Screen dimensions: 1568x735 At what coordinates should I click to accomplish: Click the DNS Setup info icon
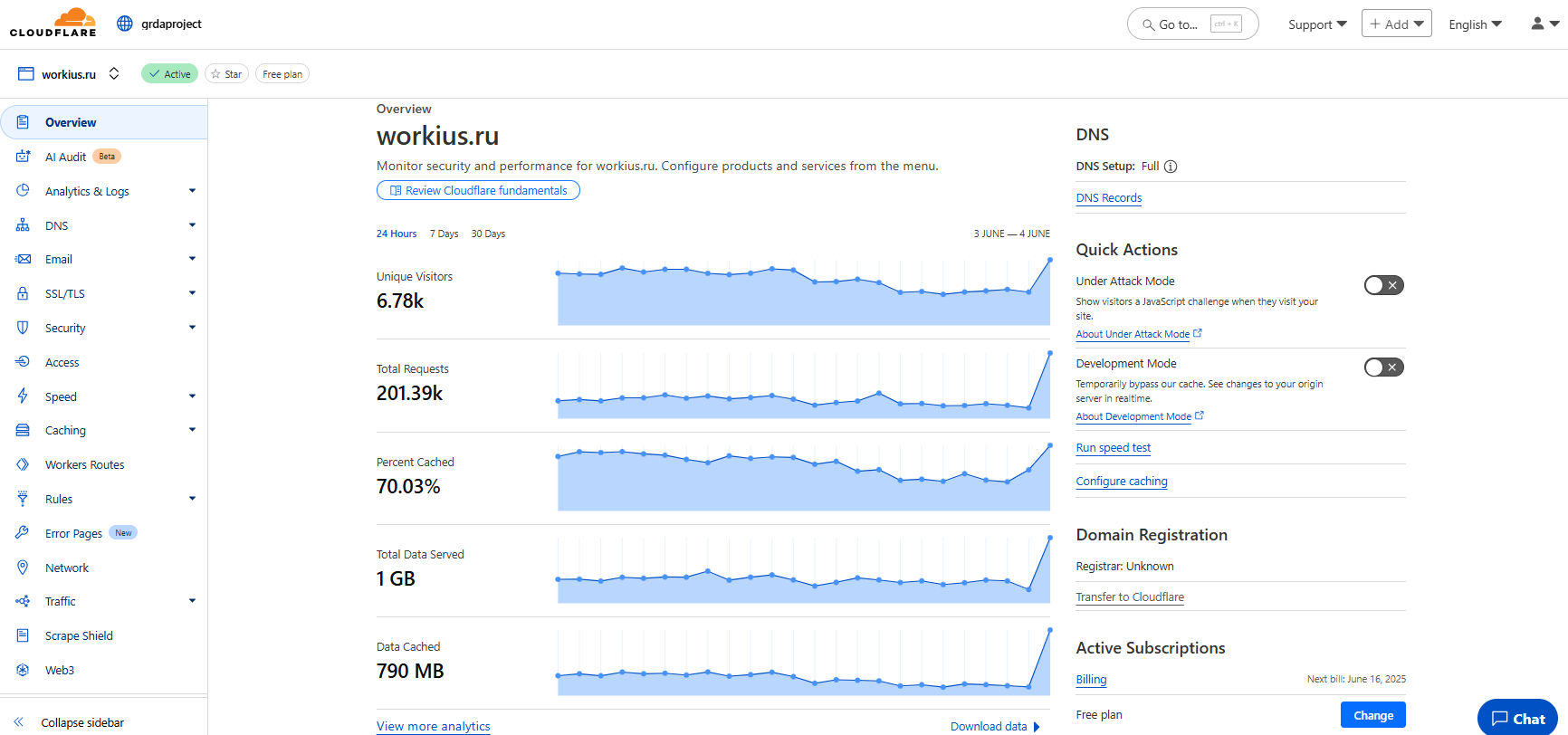[x=1171, y=167]
